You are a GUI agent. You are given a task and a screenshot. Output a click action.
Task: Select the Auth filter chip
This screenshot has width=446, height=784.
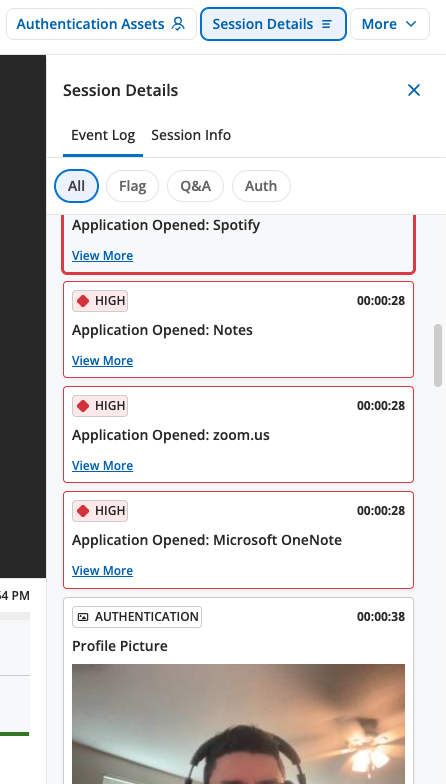(x=261, y=186)
